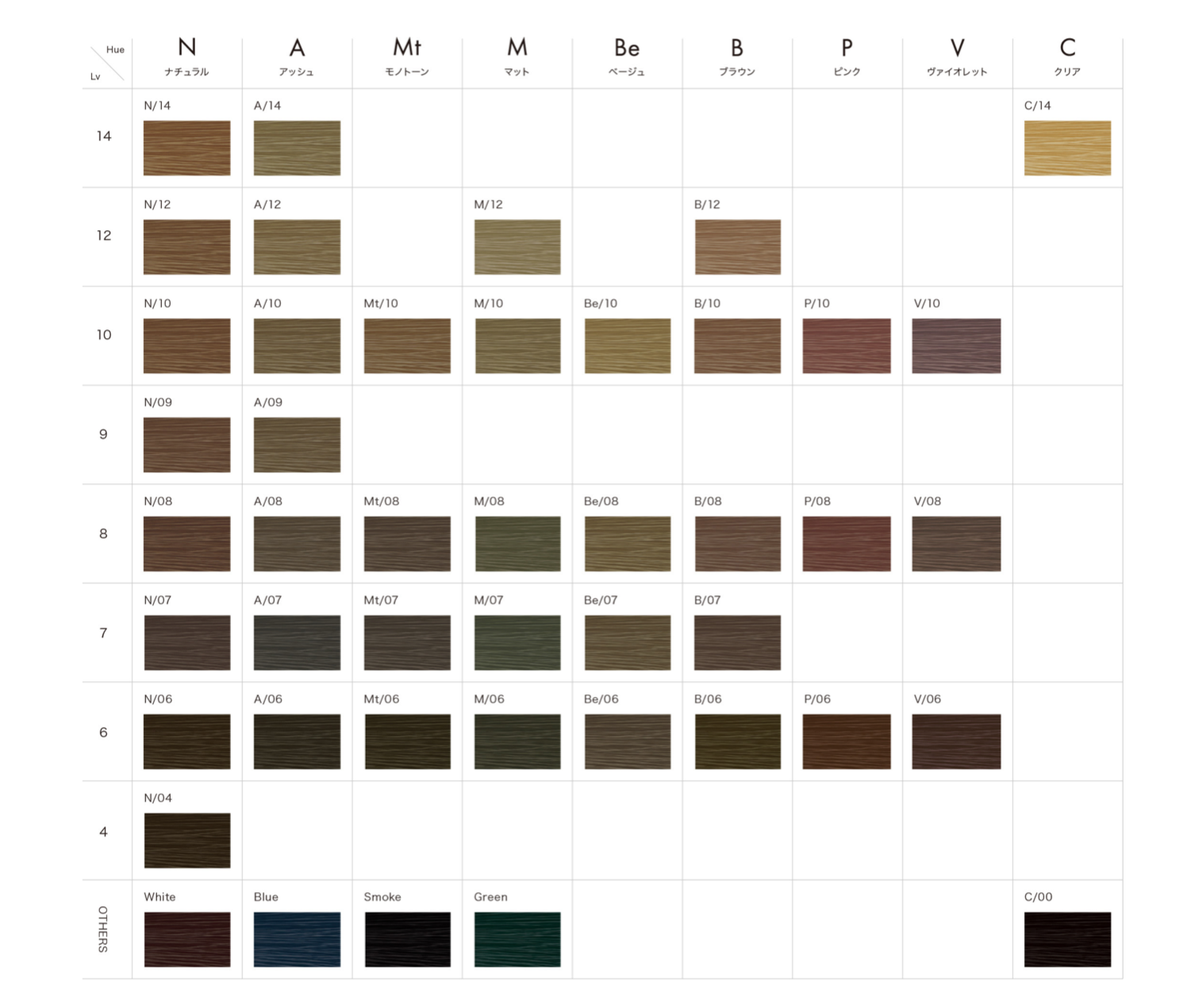Select the White swatch in Others row

coord(186,940)
